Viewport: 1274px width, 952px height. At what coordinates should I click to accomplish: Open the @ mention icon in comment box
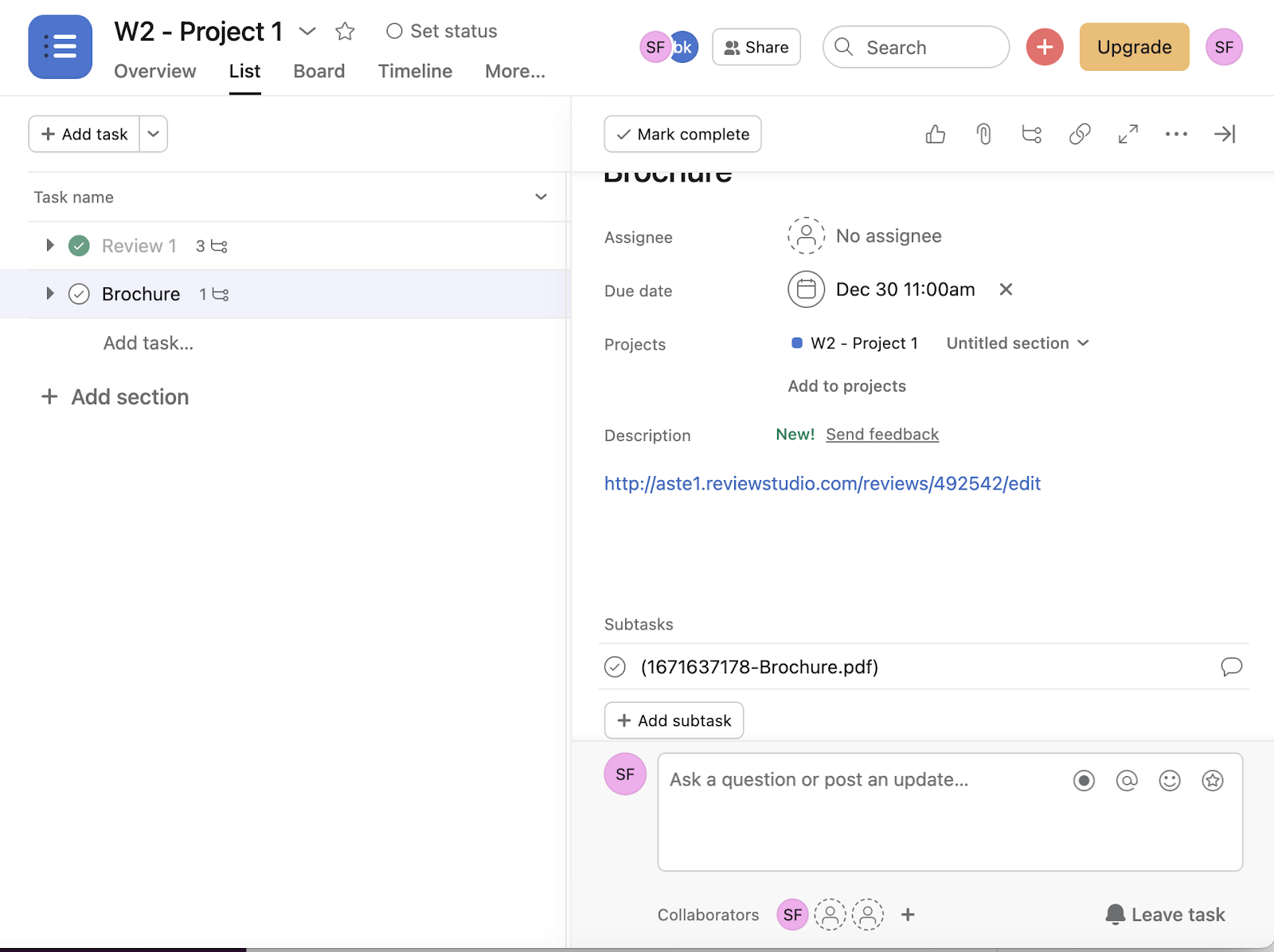1127,781
